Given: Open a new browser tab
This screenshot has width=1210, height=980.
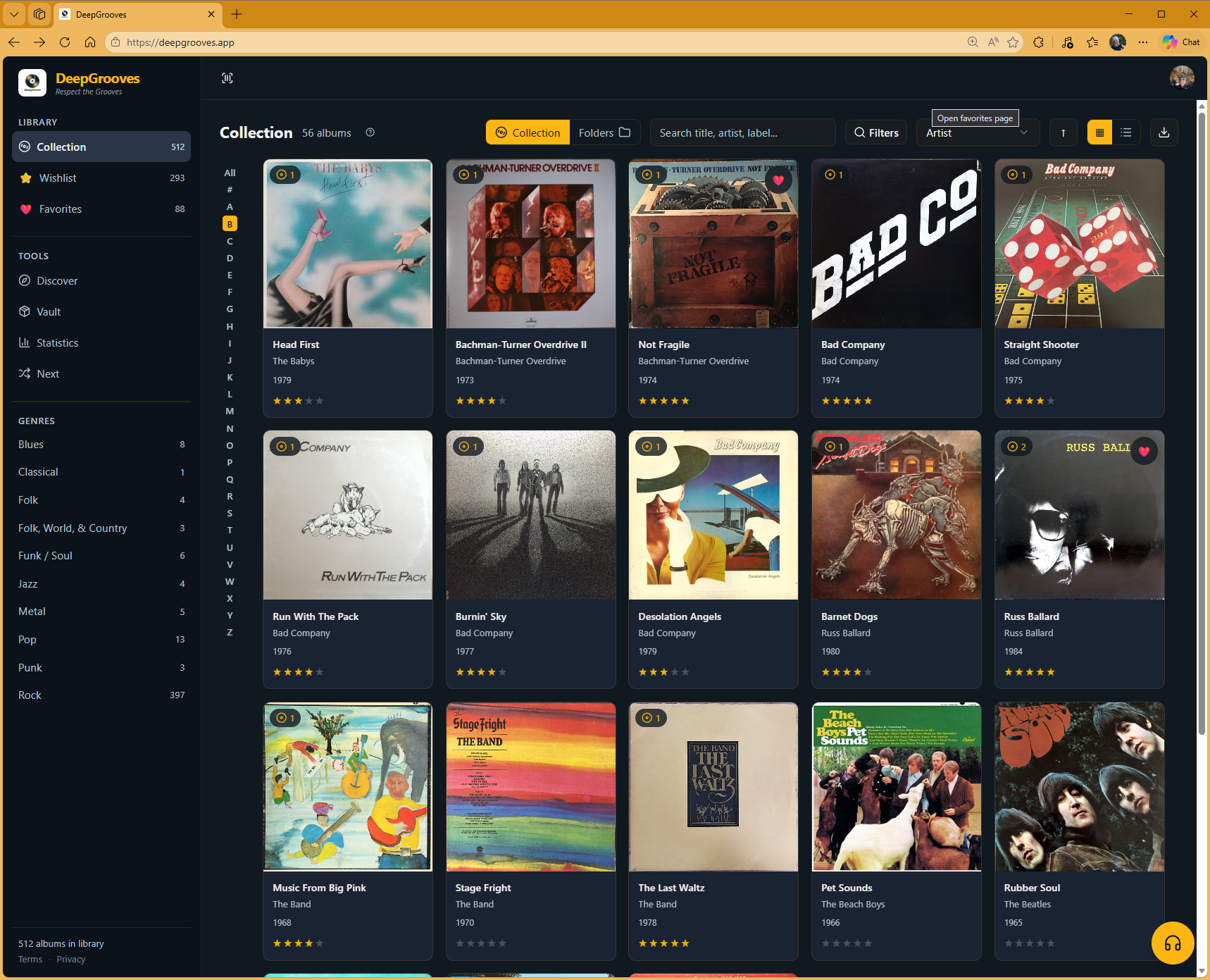Looking at the screenshot, I should (237, 14).
